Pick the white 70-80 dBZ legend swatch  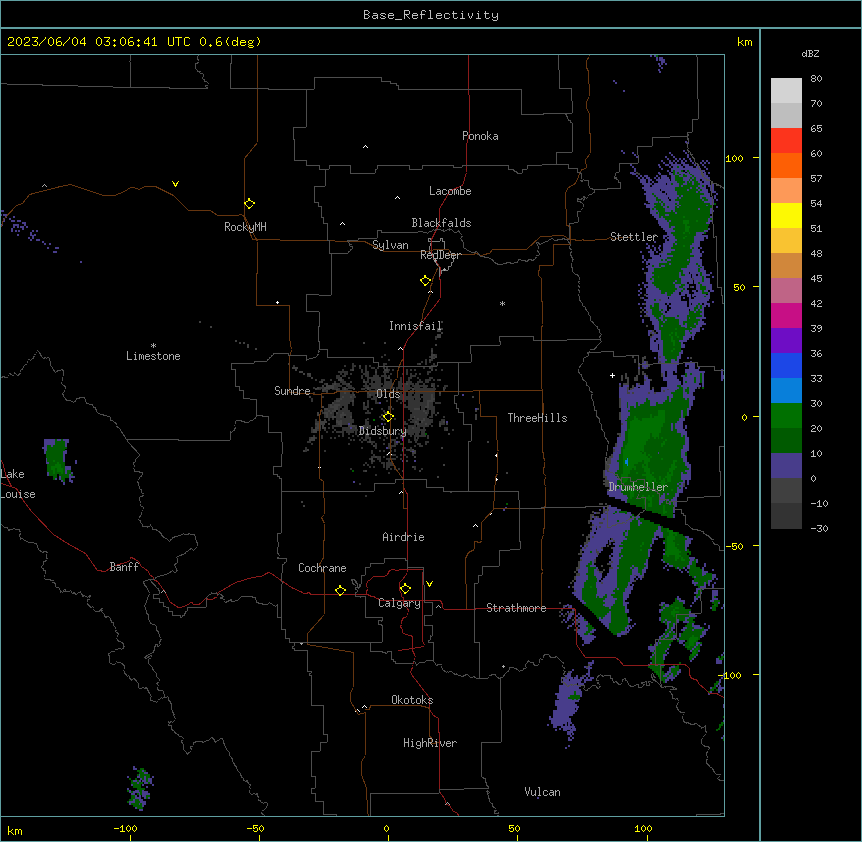(786, 91)
